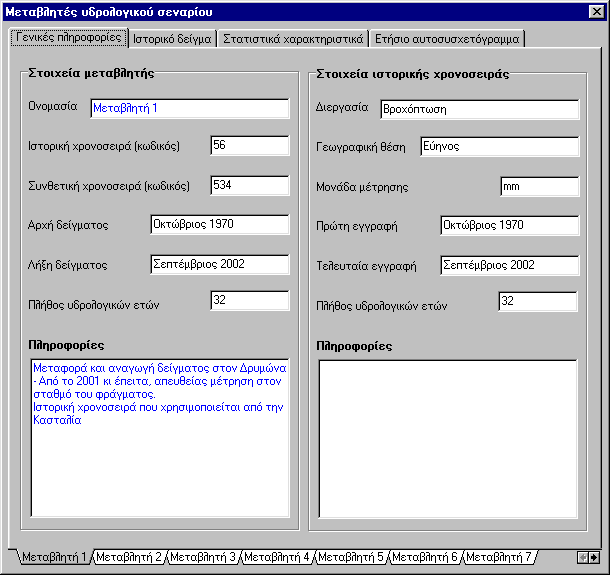The image size is (610, 575).
Task: Click the Στοιχεία ιστορικής χρονοσειράς group heading
Action: pos(412,74)
